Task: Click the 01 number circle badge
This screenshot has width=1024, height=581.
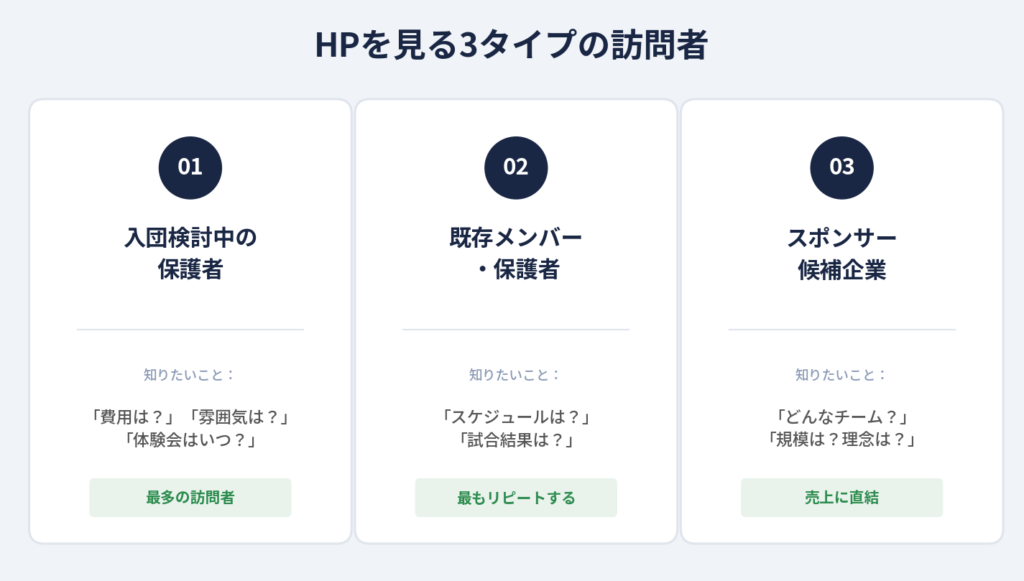Action: coord(190,168)
